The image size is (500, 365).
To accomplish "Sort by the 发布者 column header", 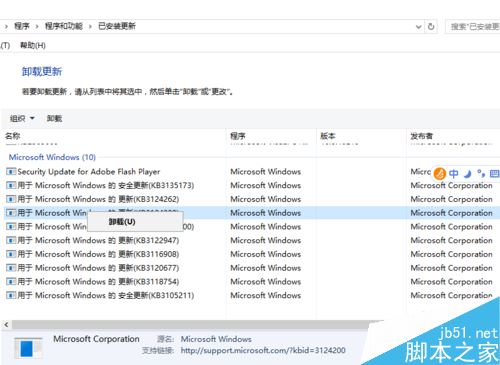I will pos(422,136).
